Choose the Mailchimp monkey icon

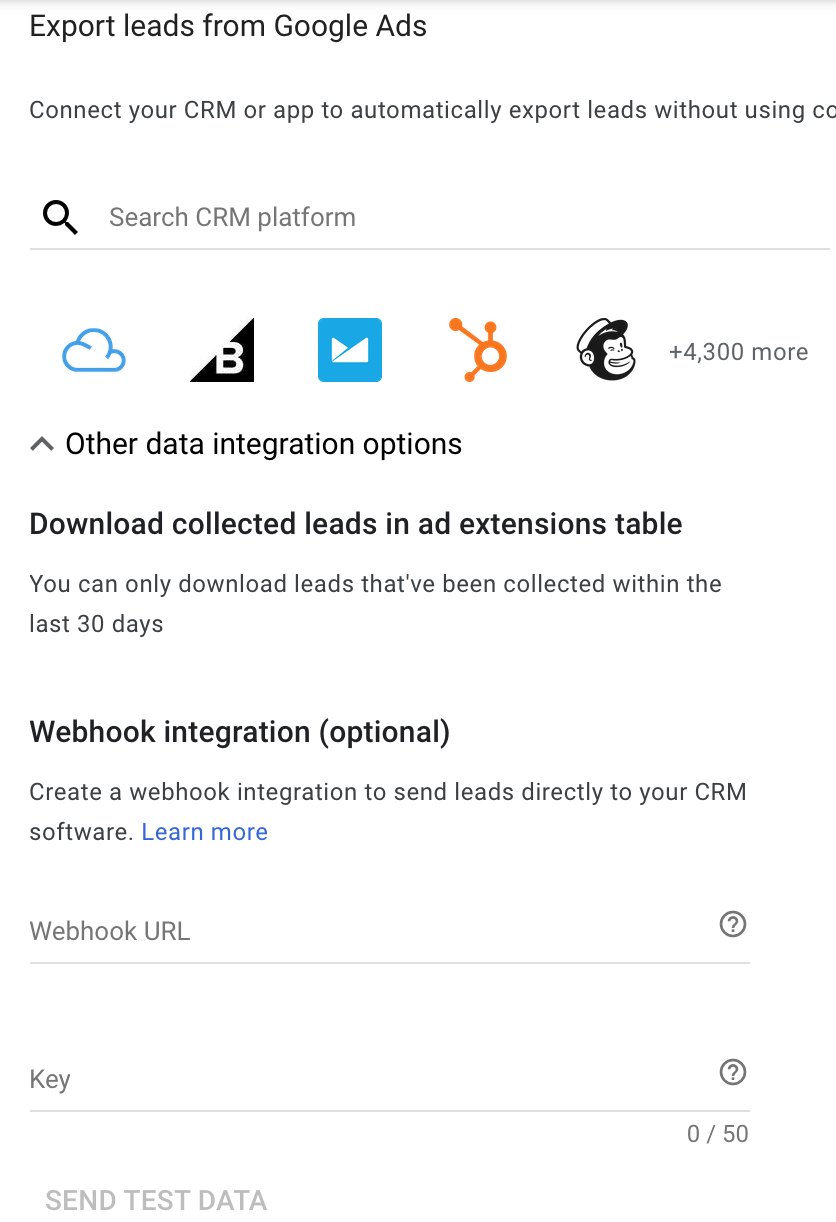click(x=606, y=350)
